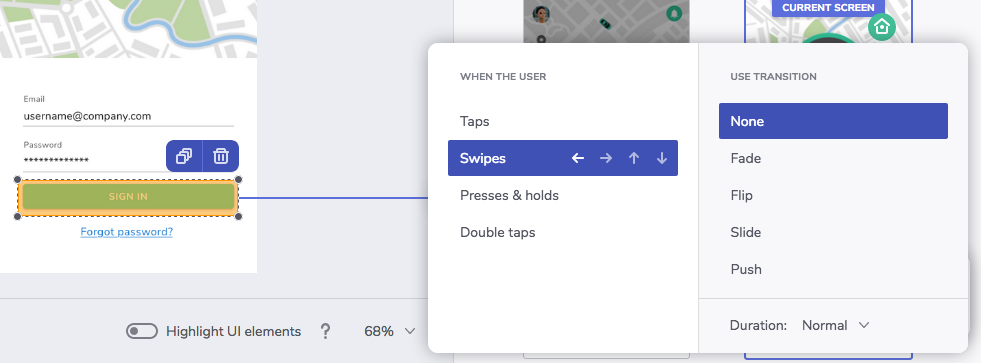Image resolution: width=981 pixels, height=363 pixels.
Task: Toggle Highlight UI elements switch
Action: (x=141, y=331)
